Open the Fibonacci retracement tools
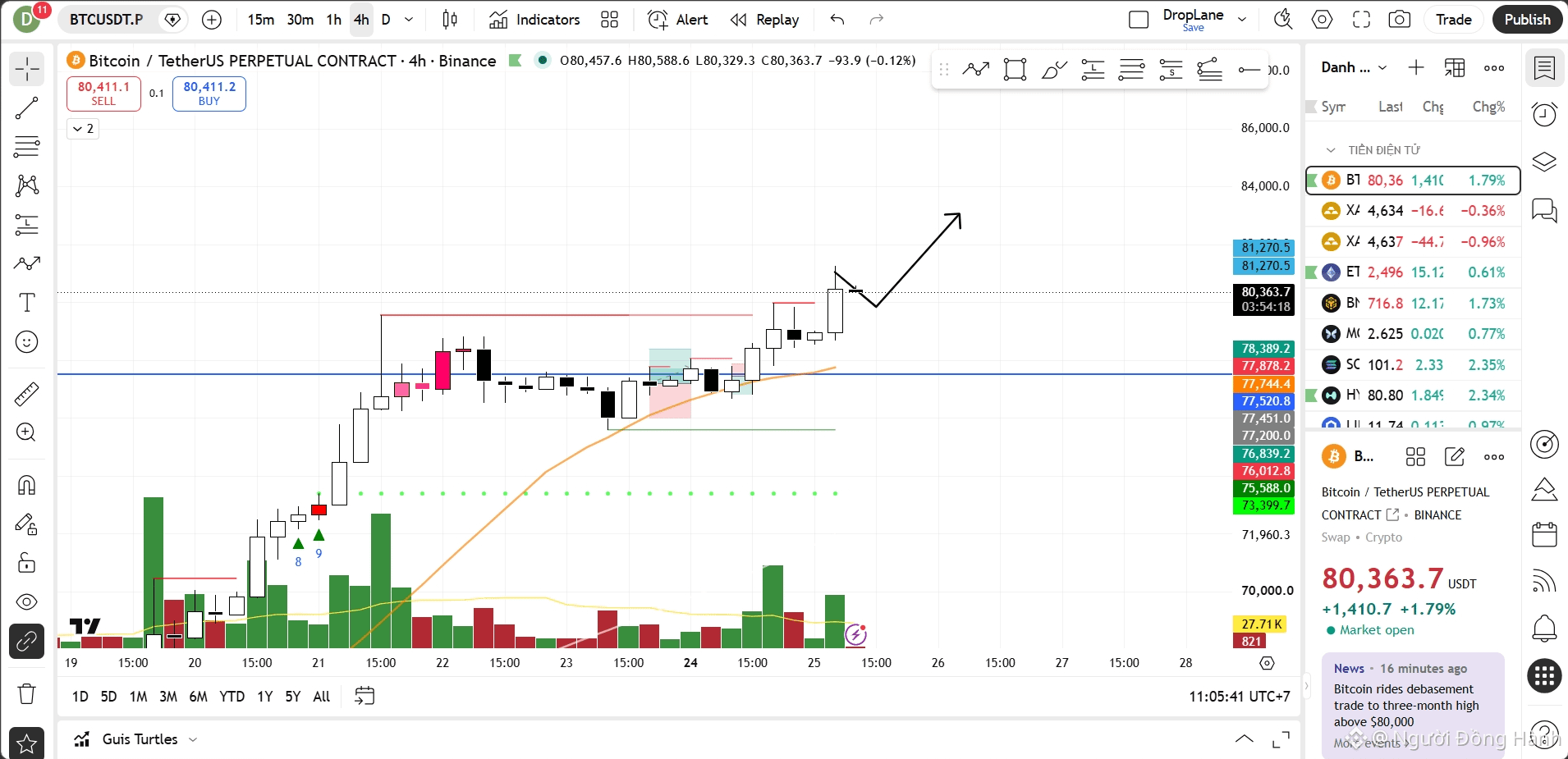This screenshot has height=759, width=1568. coord(27,147)
